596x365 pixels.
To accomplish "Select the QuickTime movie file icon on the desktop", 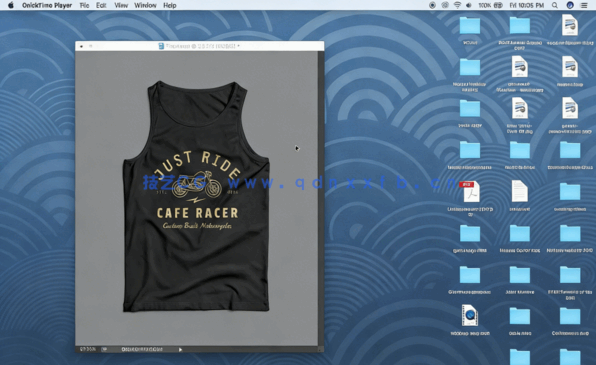I will click(470, 316).
